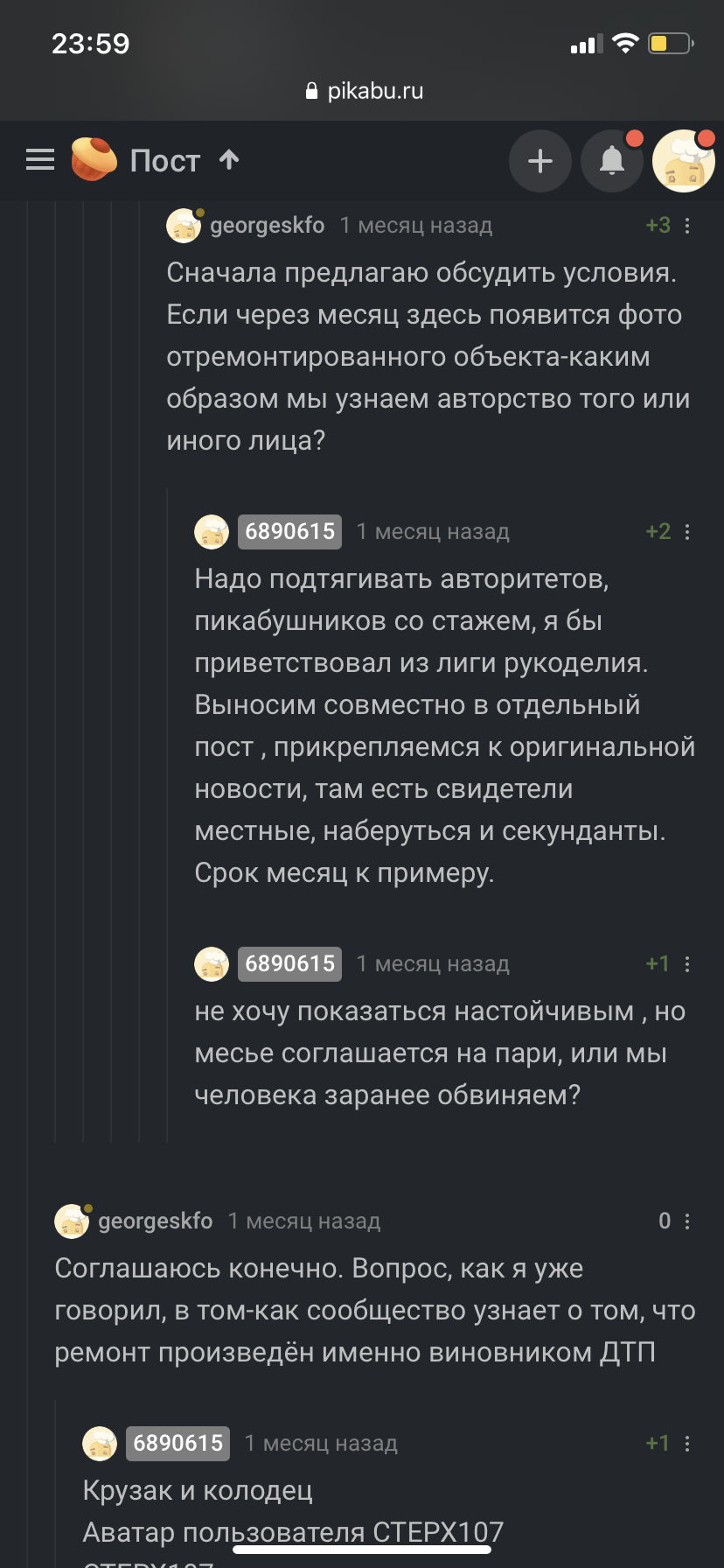This screenshot has height=1568, width=724.
Task: Open options for the 'не хочу показаться' comment
Action: 687,964
